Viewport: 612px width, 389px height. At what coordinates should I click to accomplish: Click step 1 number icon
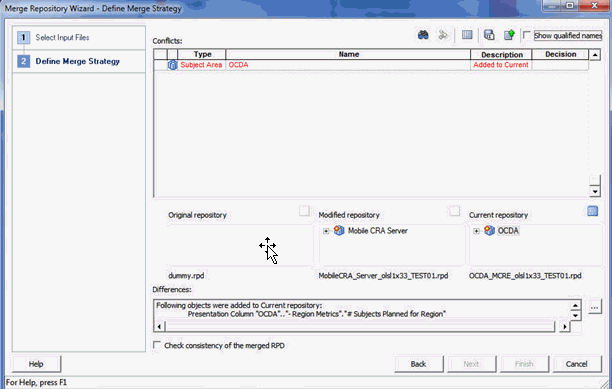23,37
